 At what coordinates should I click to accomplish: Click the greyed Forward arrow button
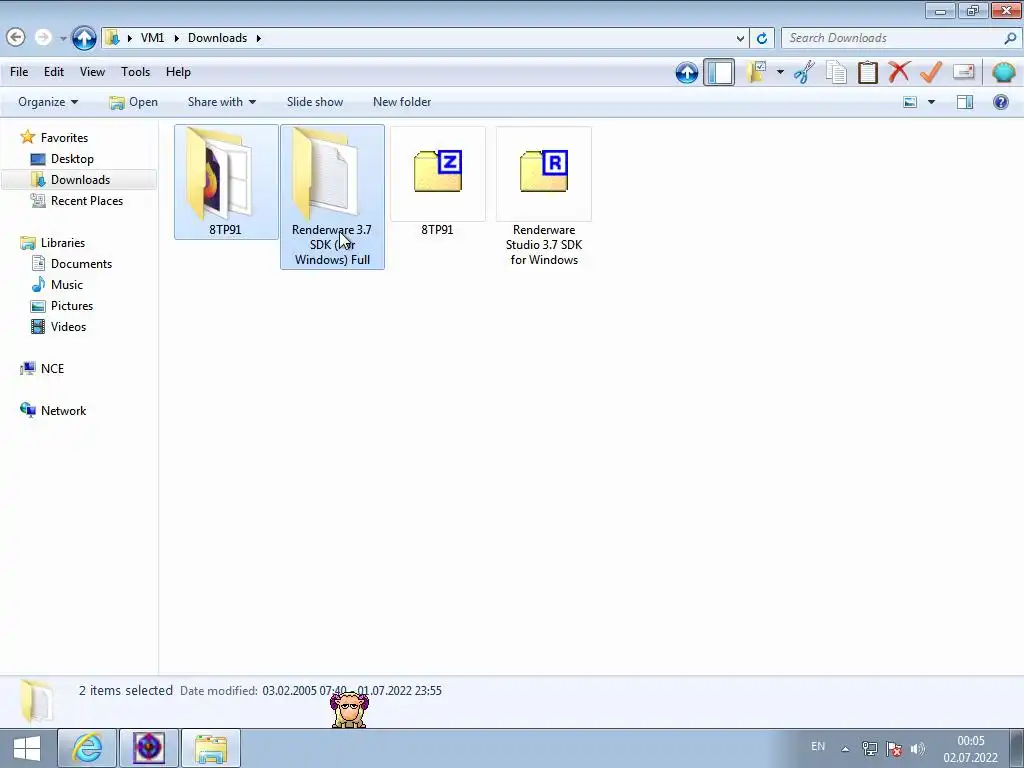[x=43, y=37]
